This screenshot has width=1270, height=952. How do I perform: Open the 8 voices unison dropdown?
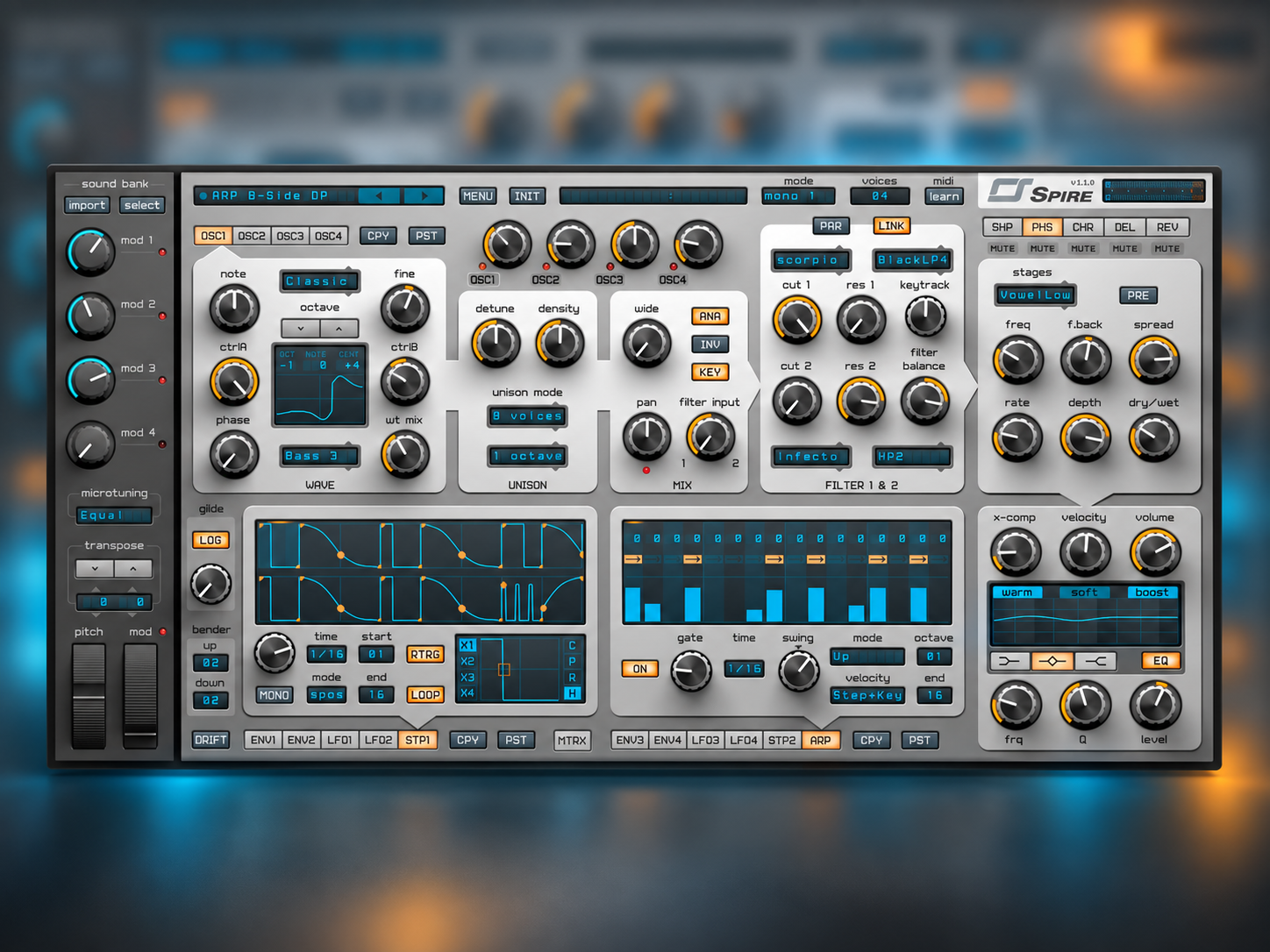(527, 416)
